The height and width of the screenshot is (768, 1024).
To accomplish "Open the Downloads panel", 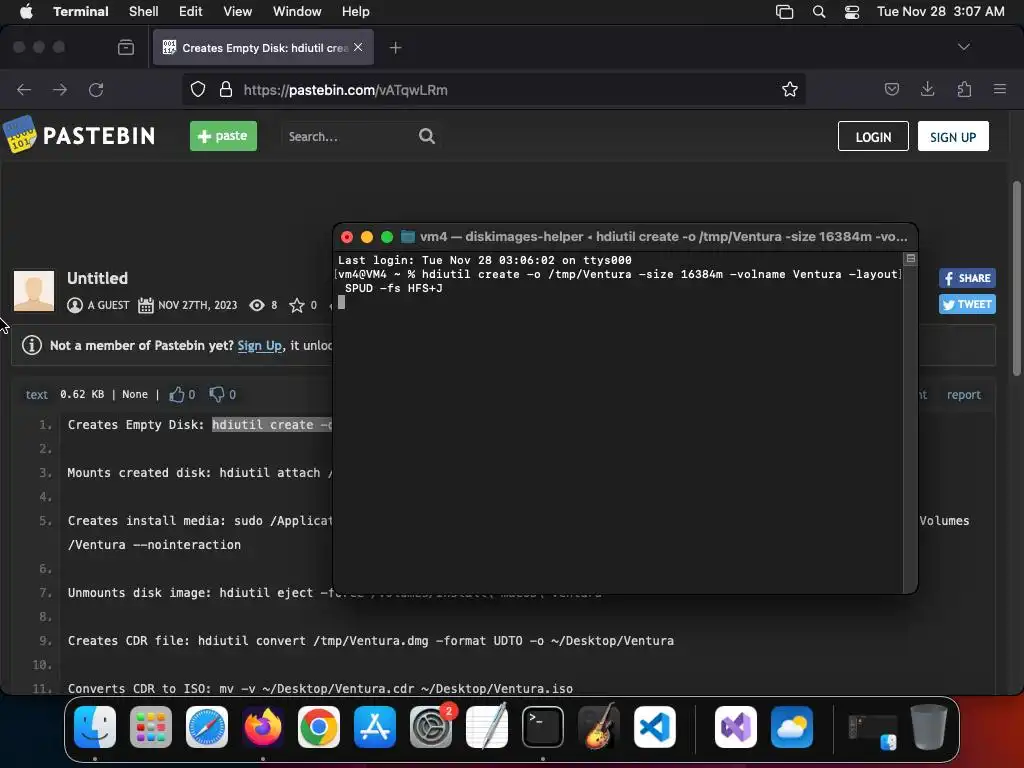I will pos(927,89).
